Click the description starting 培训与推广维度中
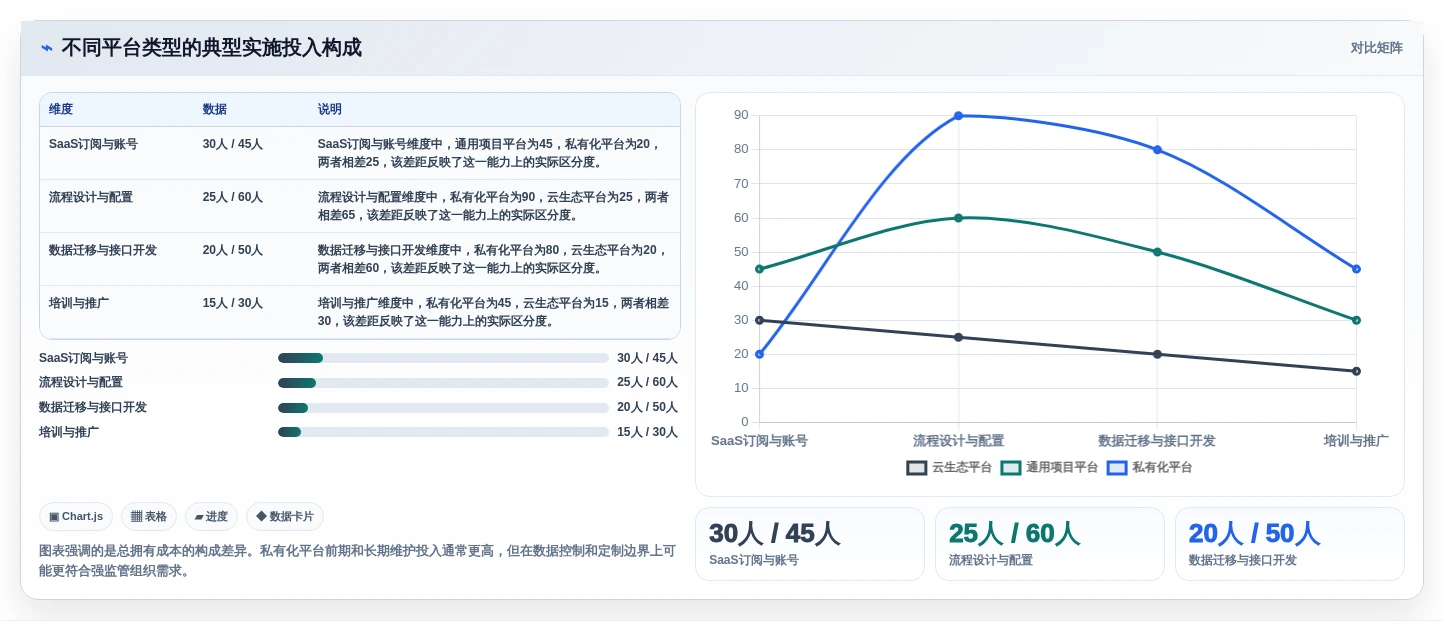 click(493, 312)
